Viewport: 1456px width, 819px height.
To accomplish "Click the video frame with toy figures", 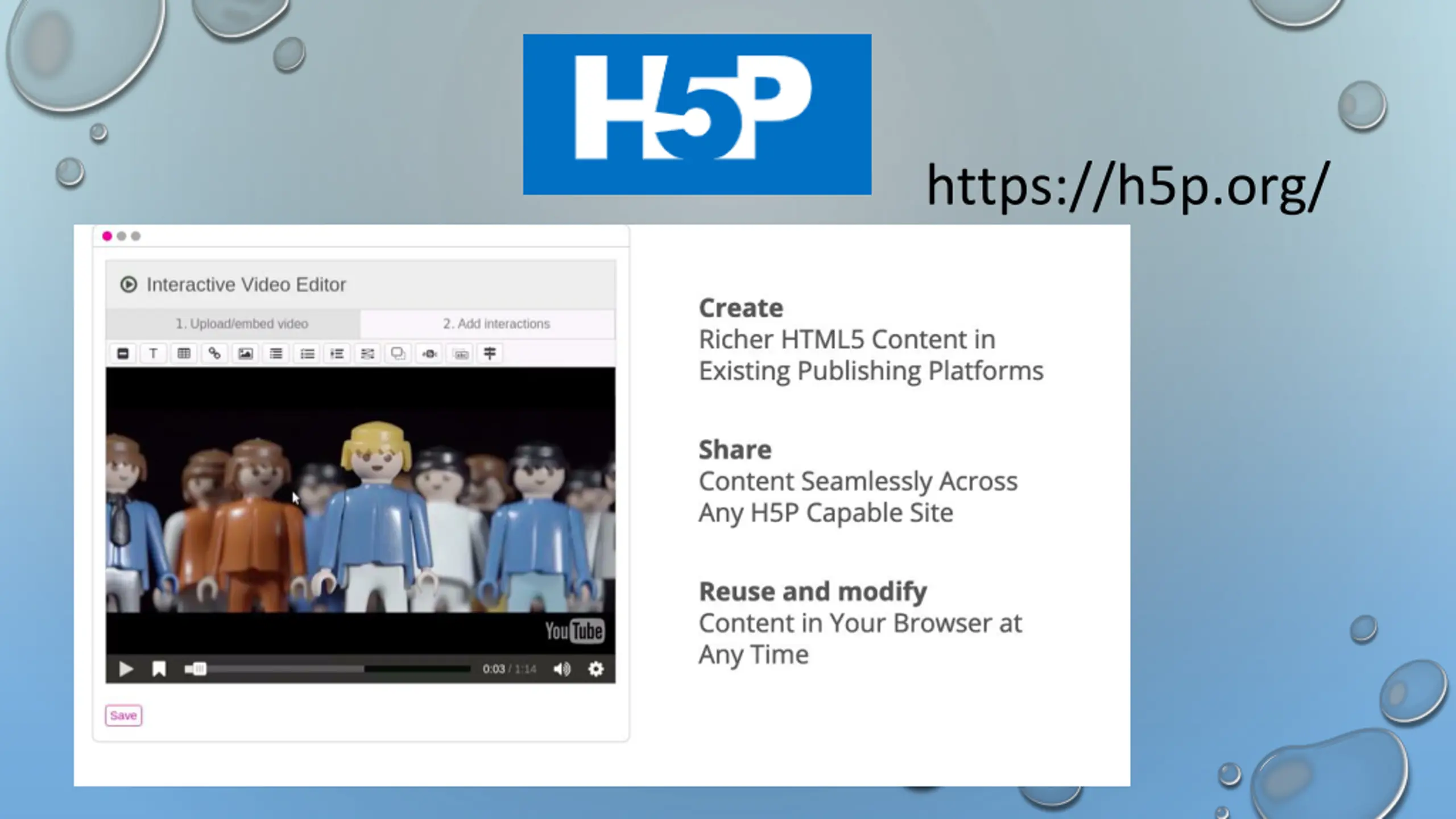I will click(361, 510).
